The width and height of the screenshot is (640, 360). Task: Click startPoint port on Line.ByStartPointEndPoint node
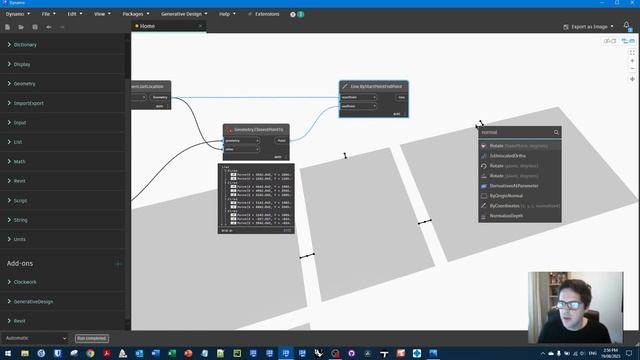[358, 98]
